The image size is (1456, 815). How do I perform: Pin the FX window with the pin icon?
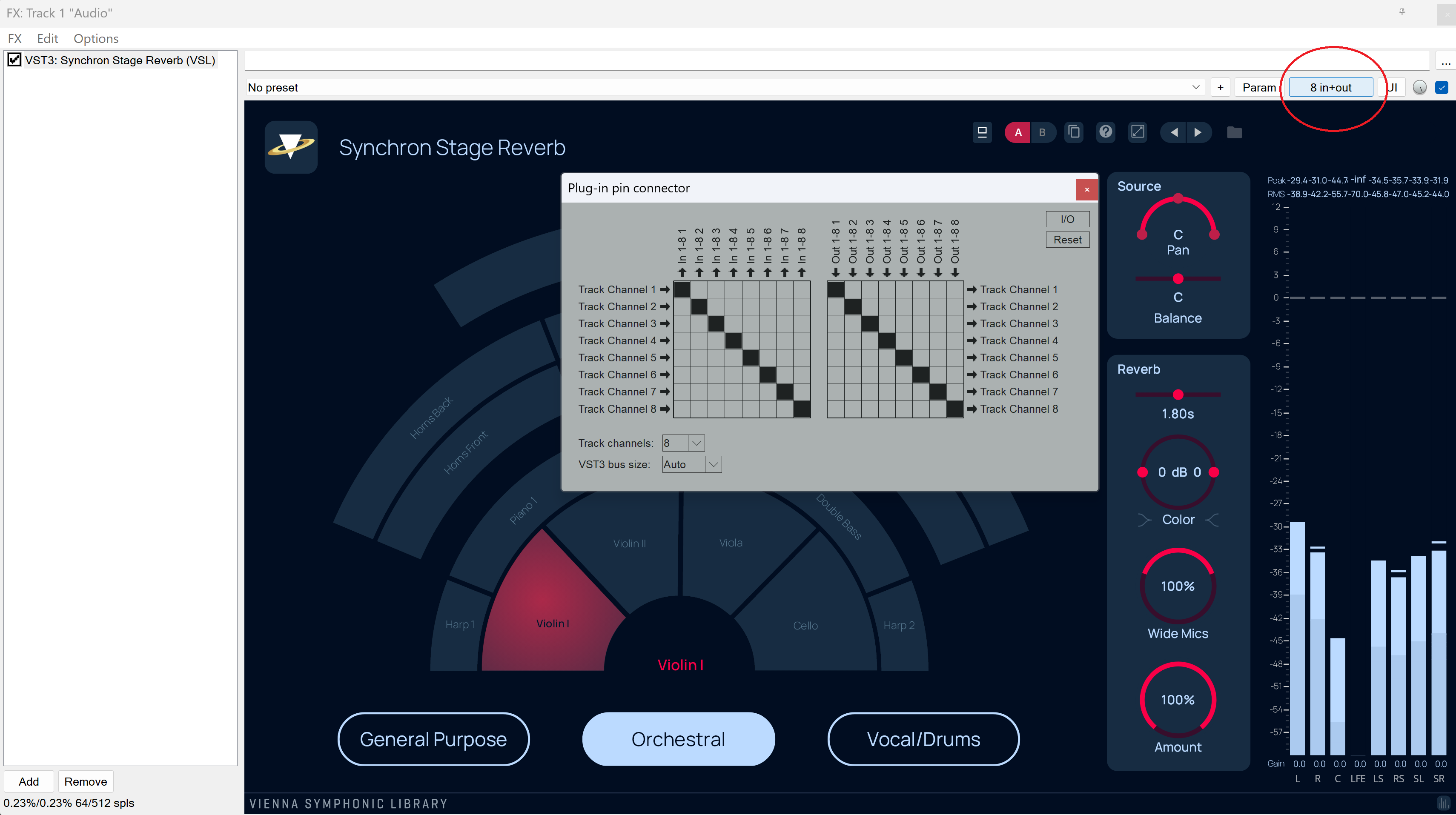point(1402,11)
